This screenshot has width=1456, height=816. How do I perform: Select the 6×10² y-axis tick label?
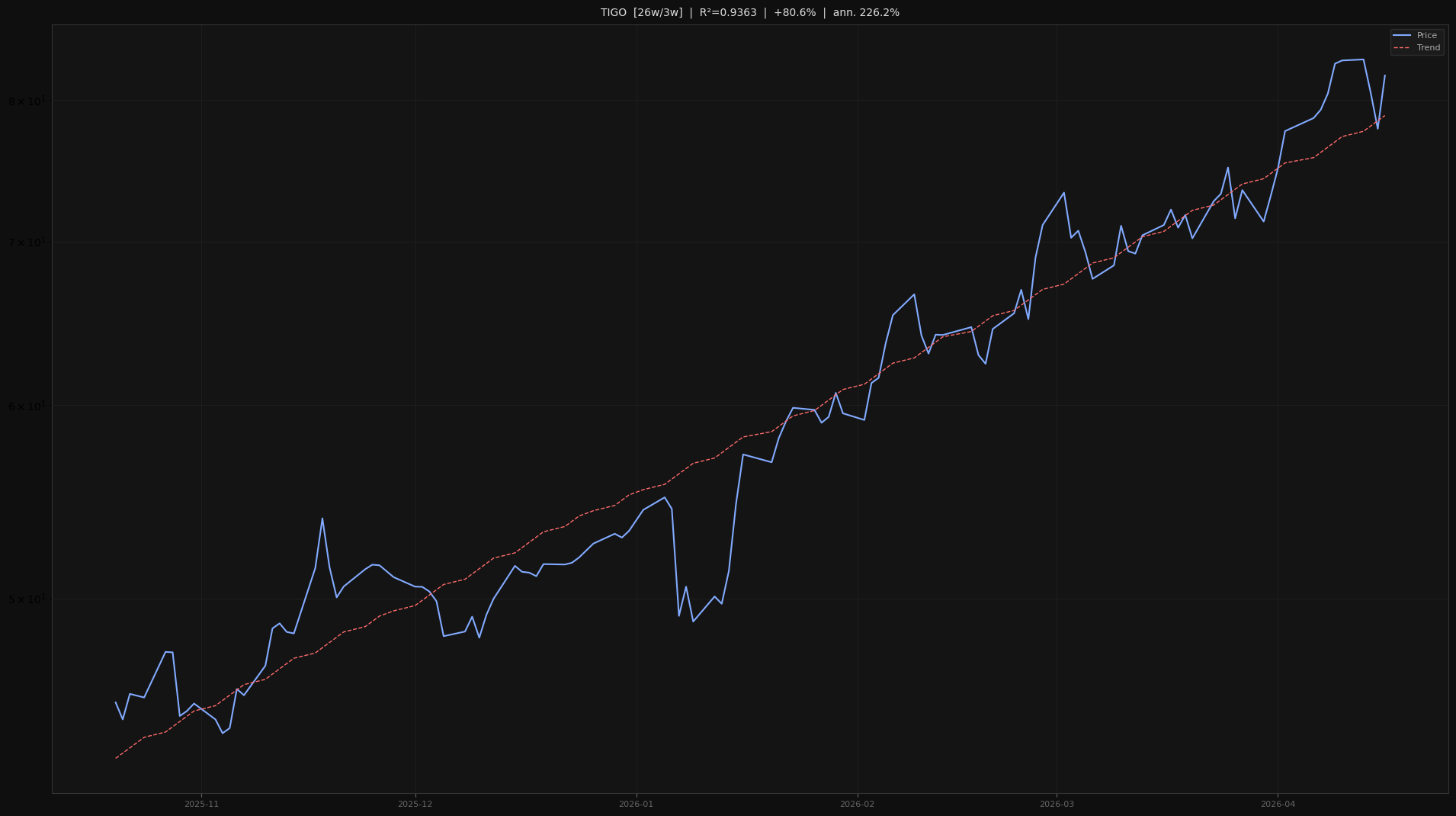point(27,406)
